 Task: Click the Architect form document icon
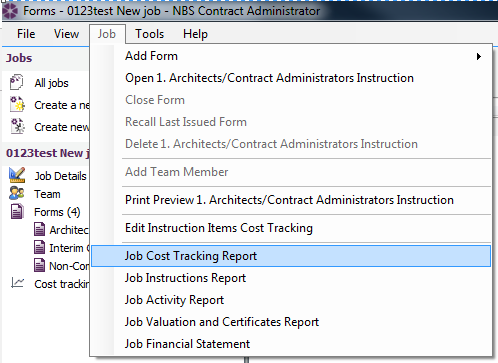point(39,230)
